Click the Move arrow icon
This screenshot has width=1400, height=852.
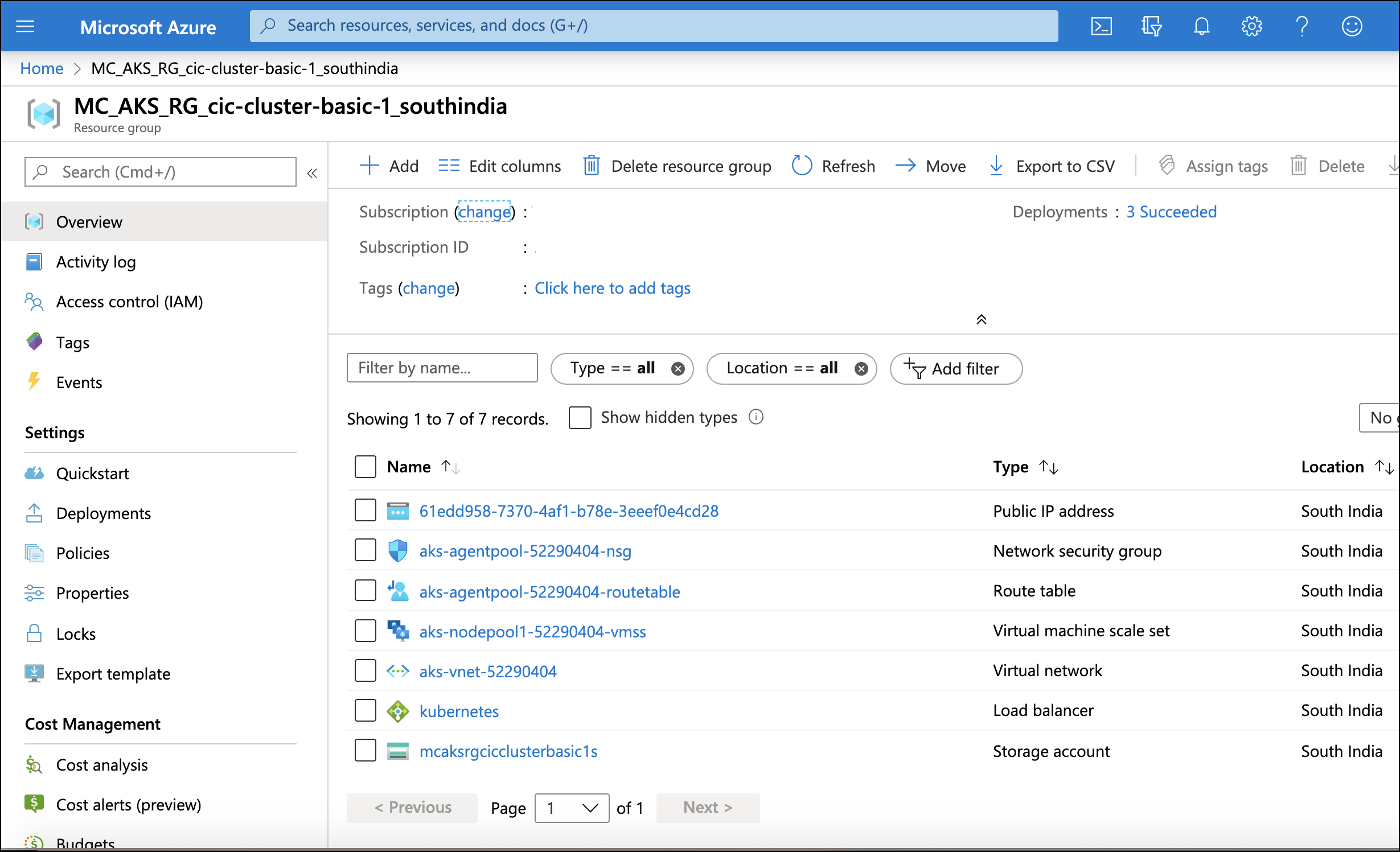[x=905, y=166]
